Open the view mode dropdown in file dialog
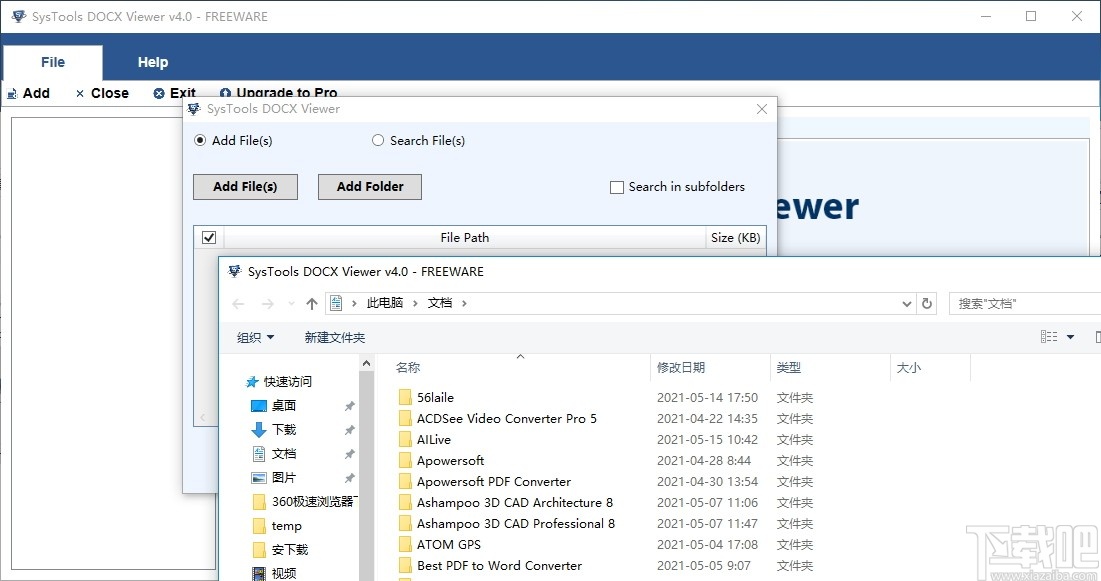 [1069, 337]
